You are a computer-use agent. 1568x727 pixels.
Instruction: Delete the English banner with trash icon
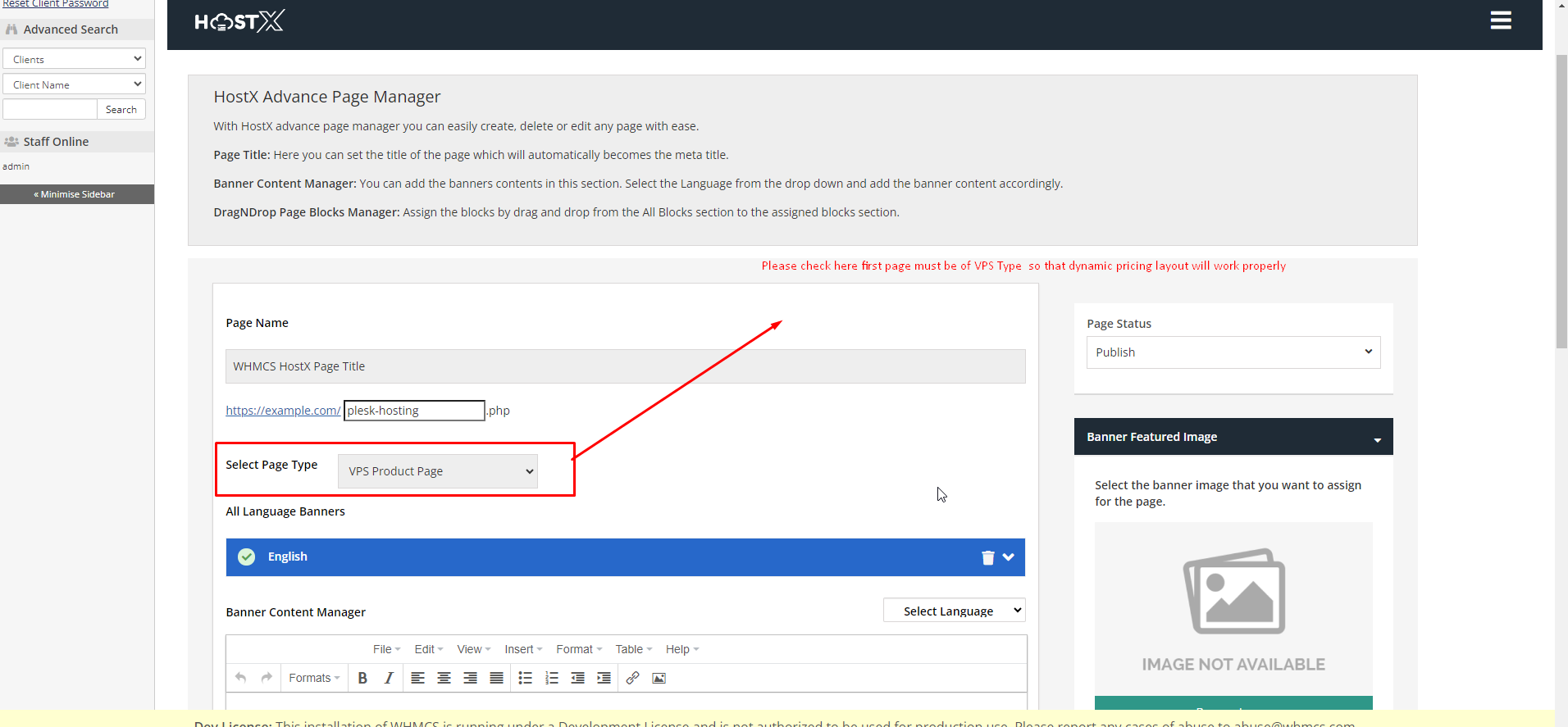[x=987, y=557]
